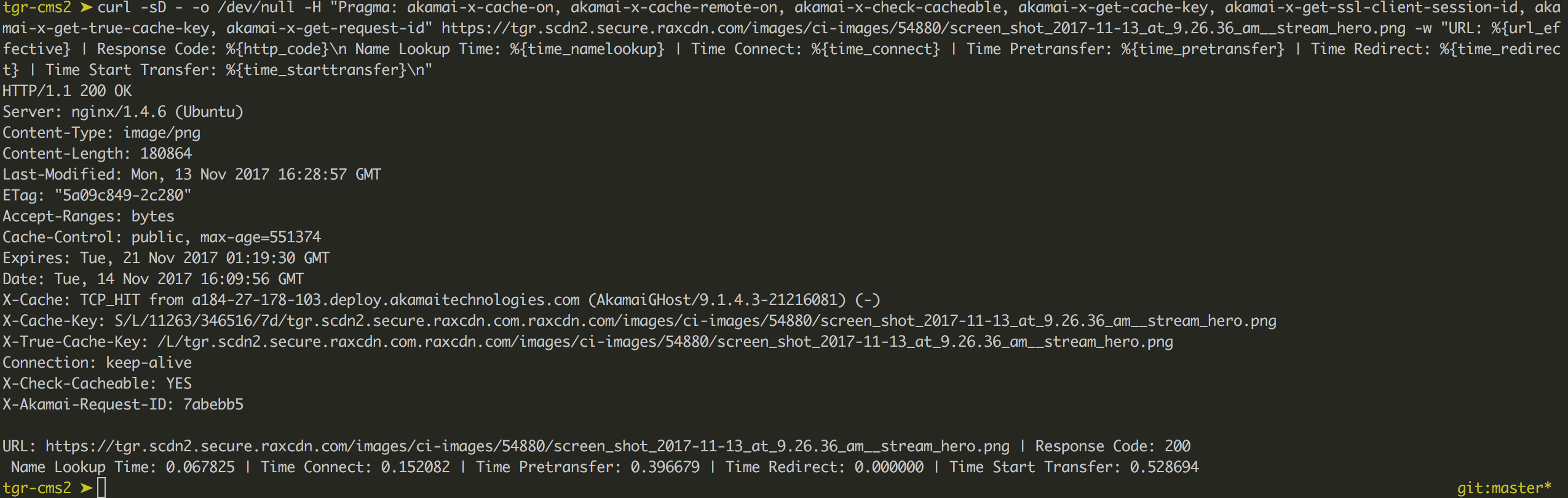The image size is (1568, 498).
Task: Click the Content-Type image/png header
Action: click(x=101, y=133)
